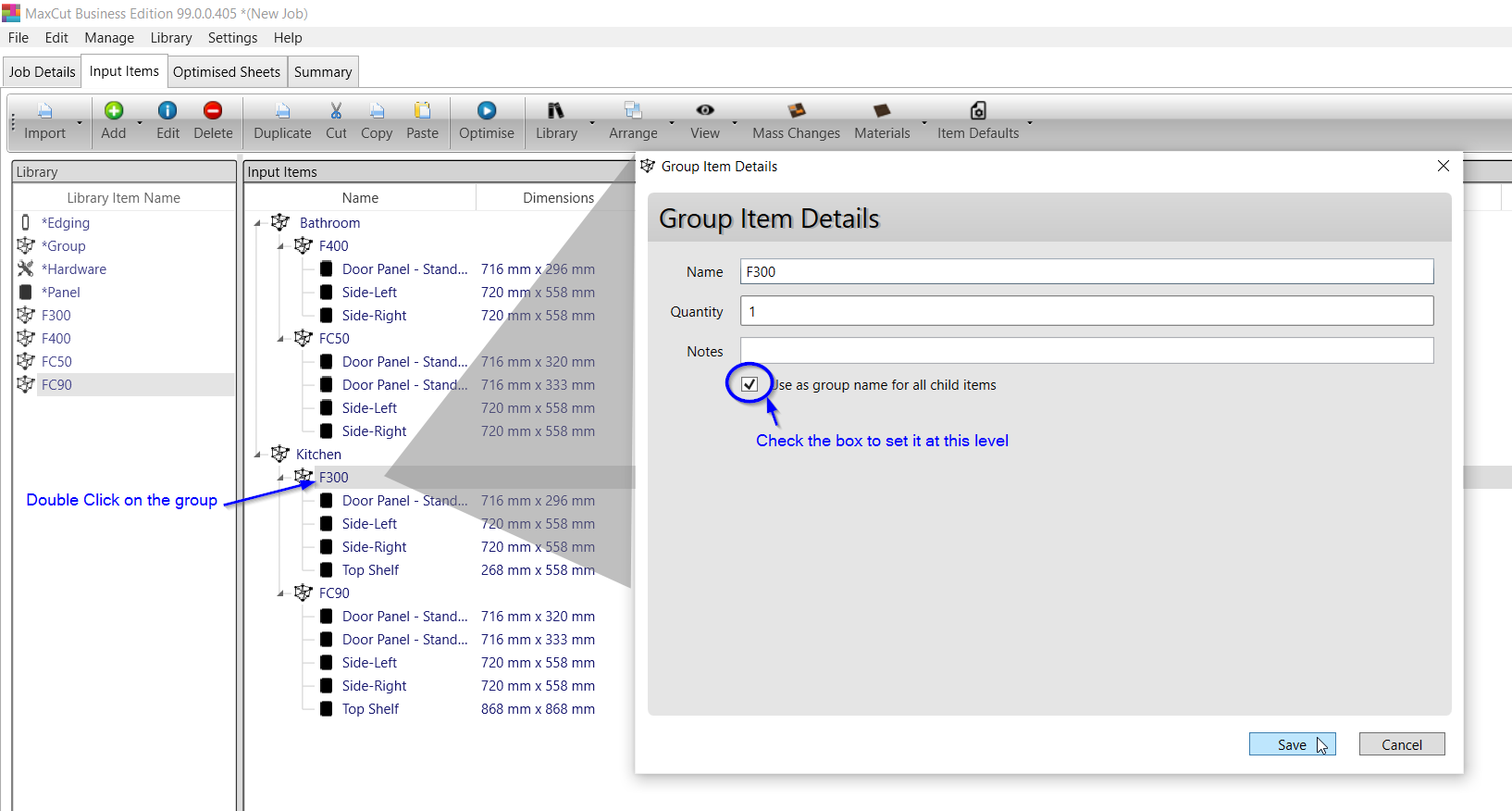Click the Arrange toolbar icon

click(x=633, y=111)
